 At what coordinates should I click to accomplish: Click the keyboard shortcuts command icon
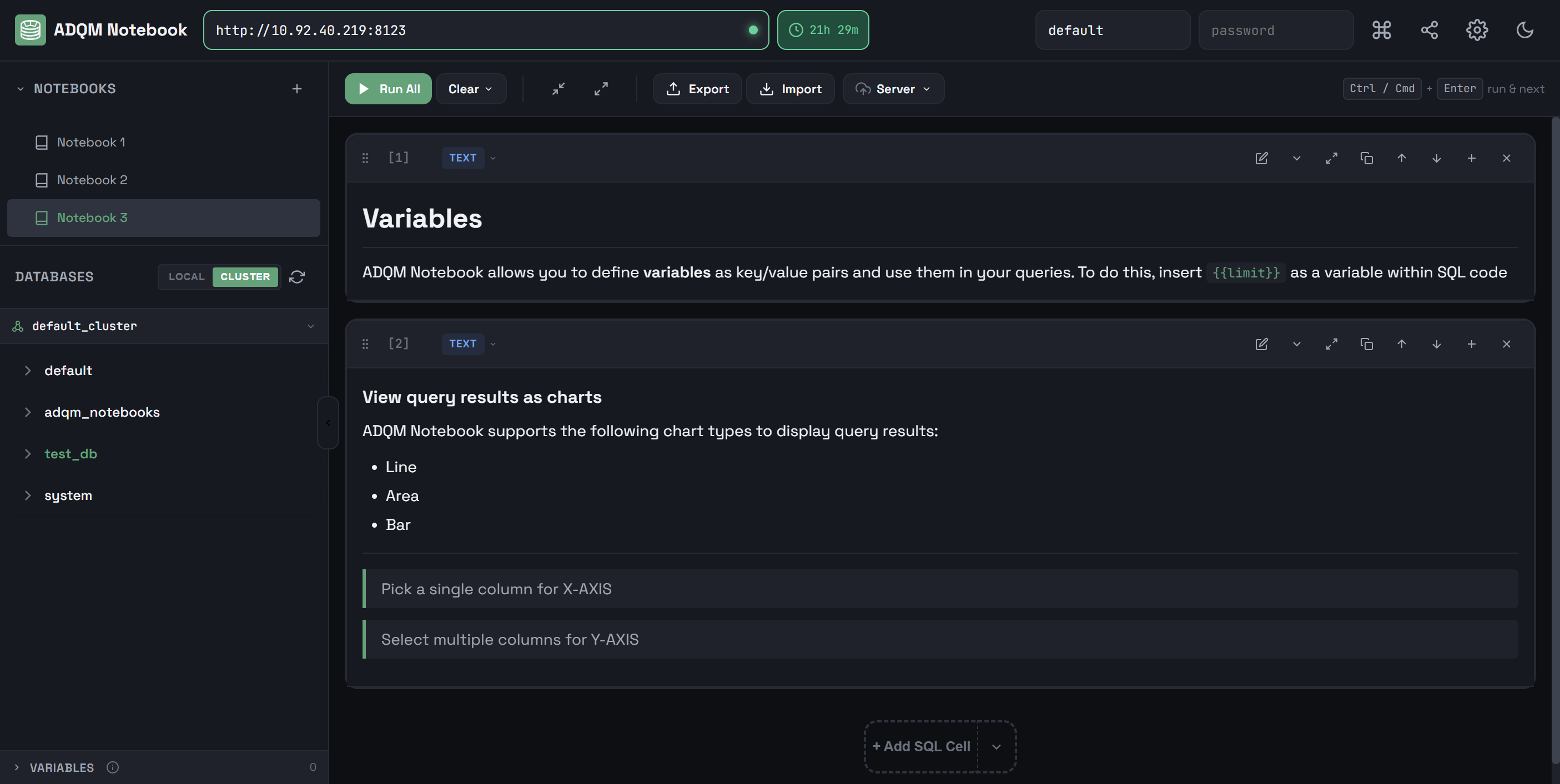point(1381,29)
